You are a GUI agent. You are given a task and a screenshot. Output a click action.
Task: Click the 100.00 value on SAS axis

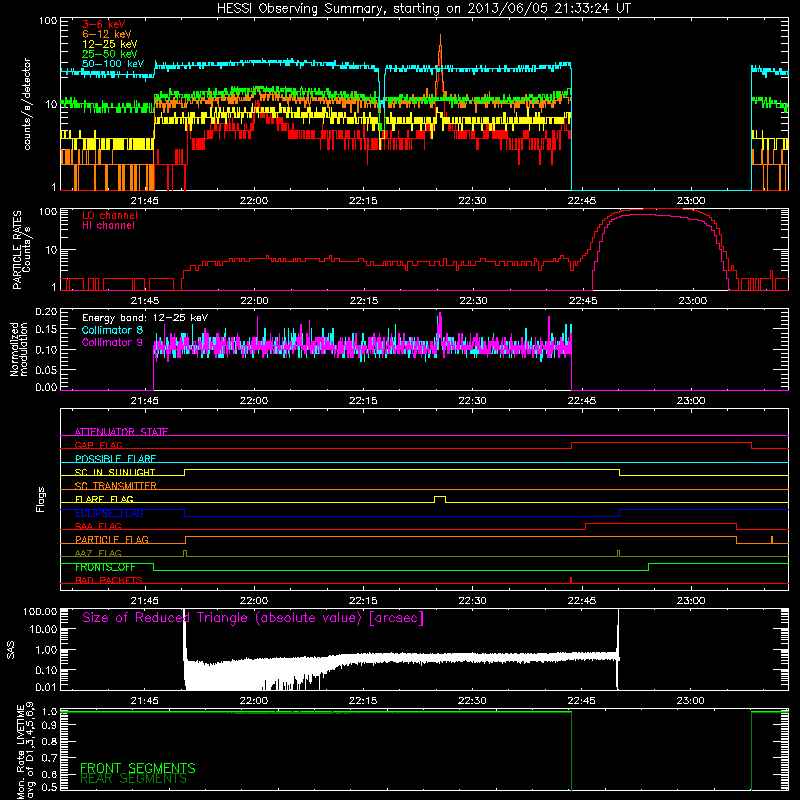point(41,612)
